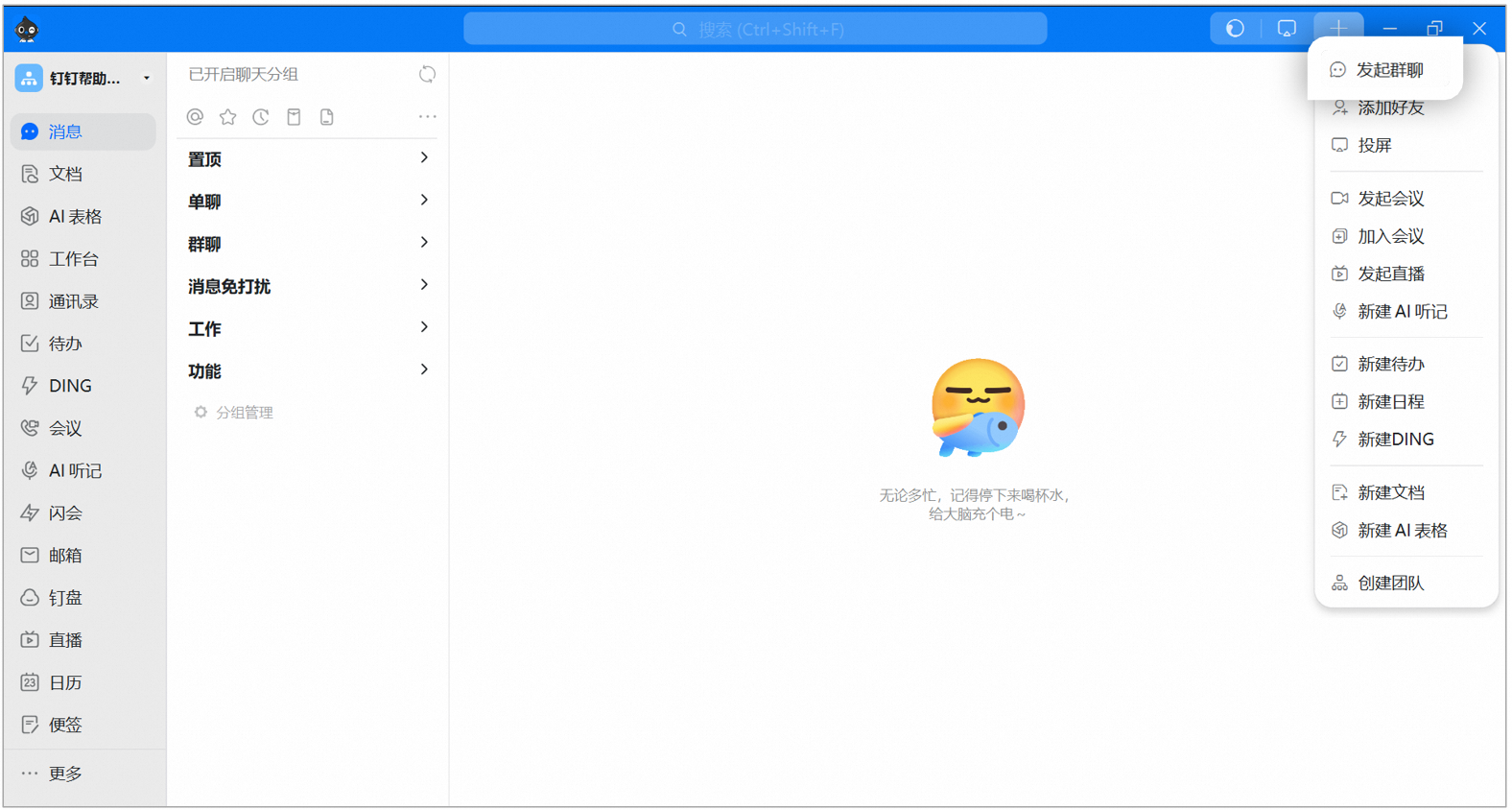Select 创建团队 in the plus menu
The height and width of the screenshot is (810, 1512).
click(1390, 584)
